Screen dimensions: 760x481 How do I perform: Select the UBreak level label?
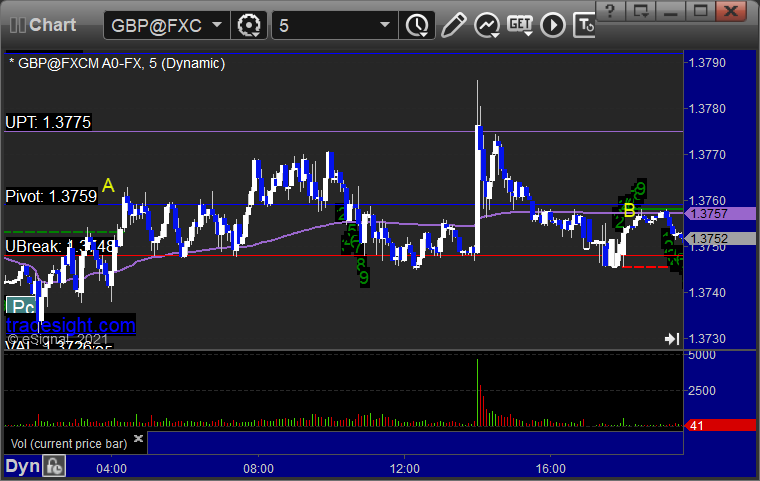tap(61, 246)
